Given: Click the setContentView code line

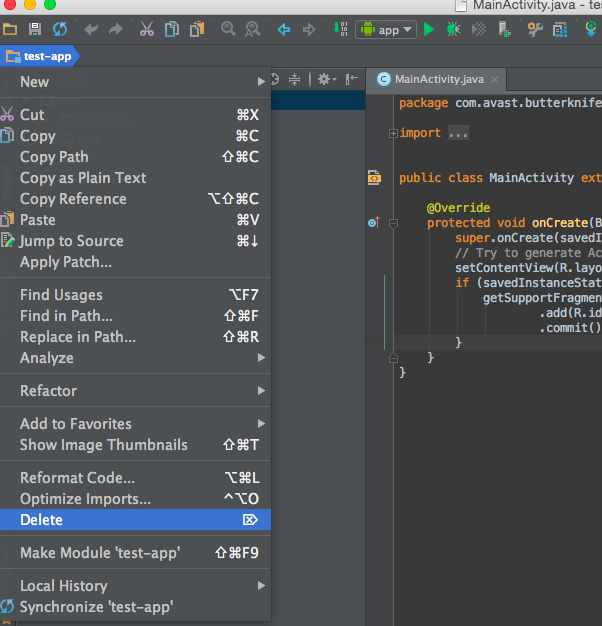Looking at the screenshot, I should coord(528,268).
